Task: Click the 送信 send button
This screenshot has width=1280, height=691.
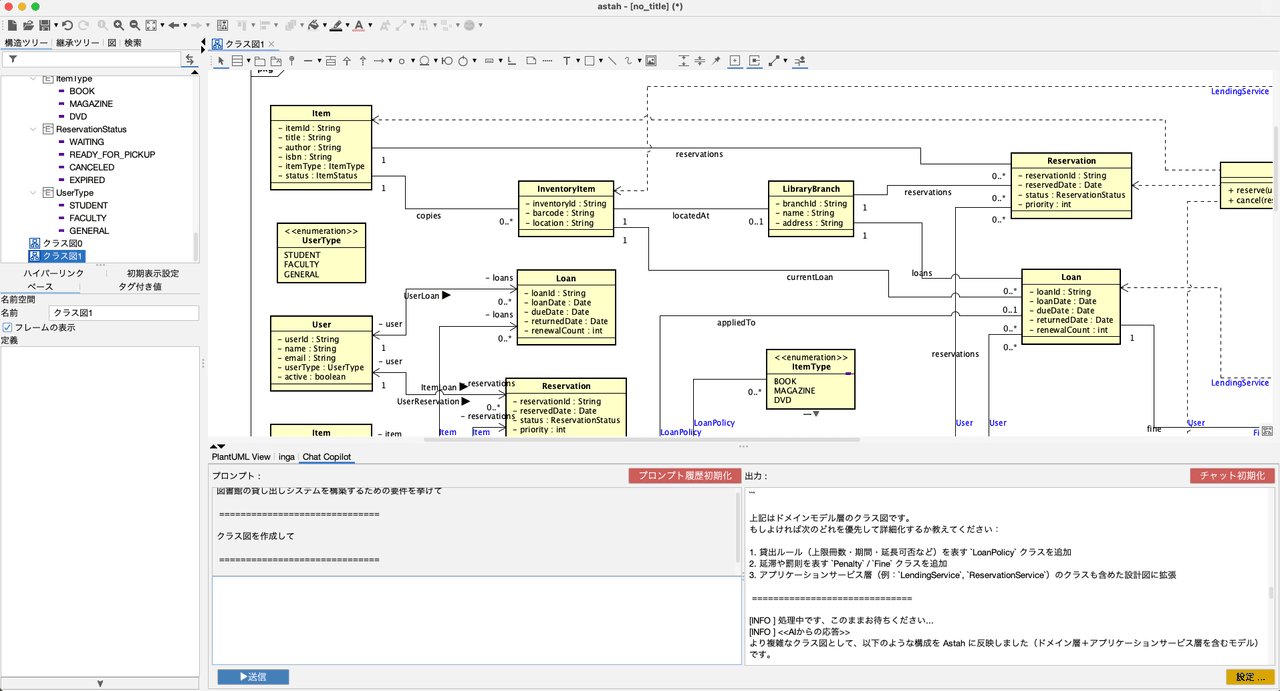Action: [x=253, y=677]
